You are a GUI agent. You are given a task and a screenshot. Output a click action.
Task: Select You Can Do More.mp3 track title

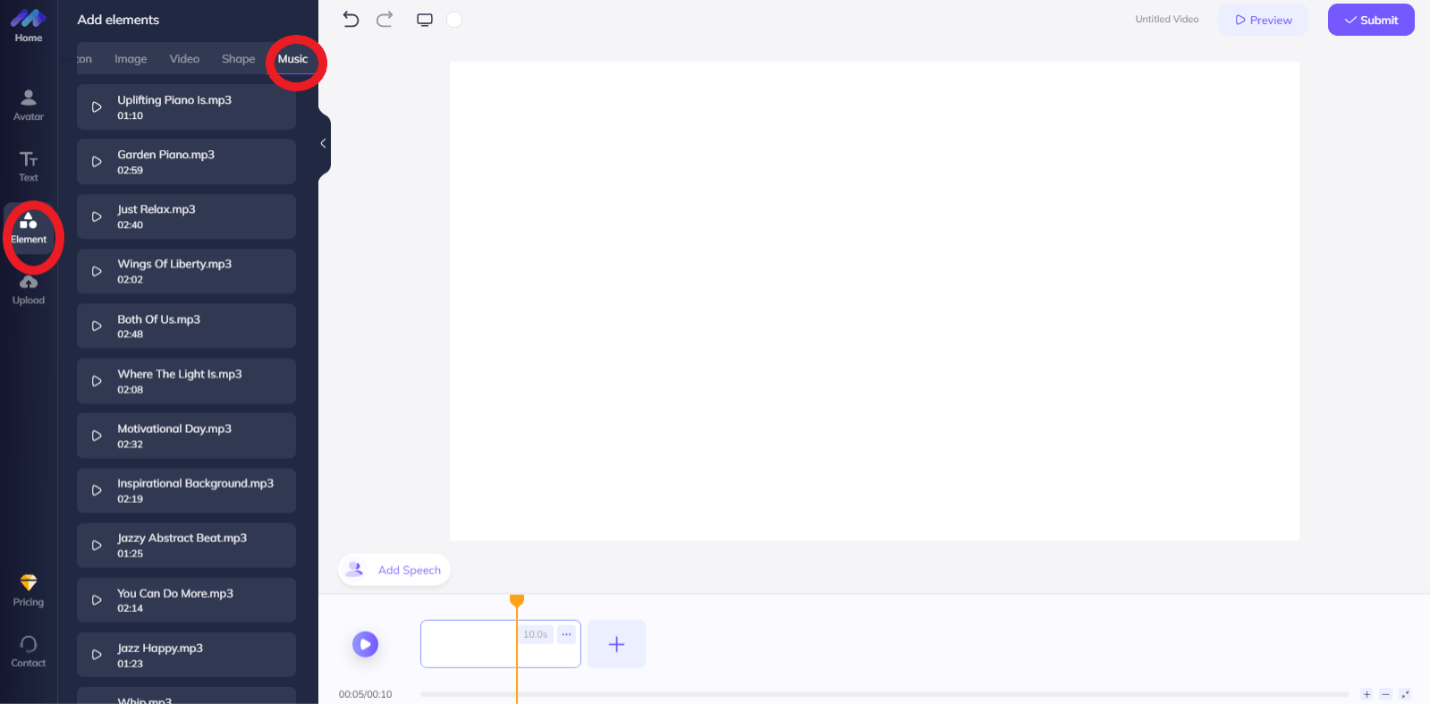tap(175, 594)
